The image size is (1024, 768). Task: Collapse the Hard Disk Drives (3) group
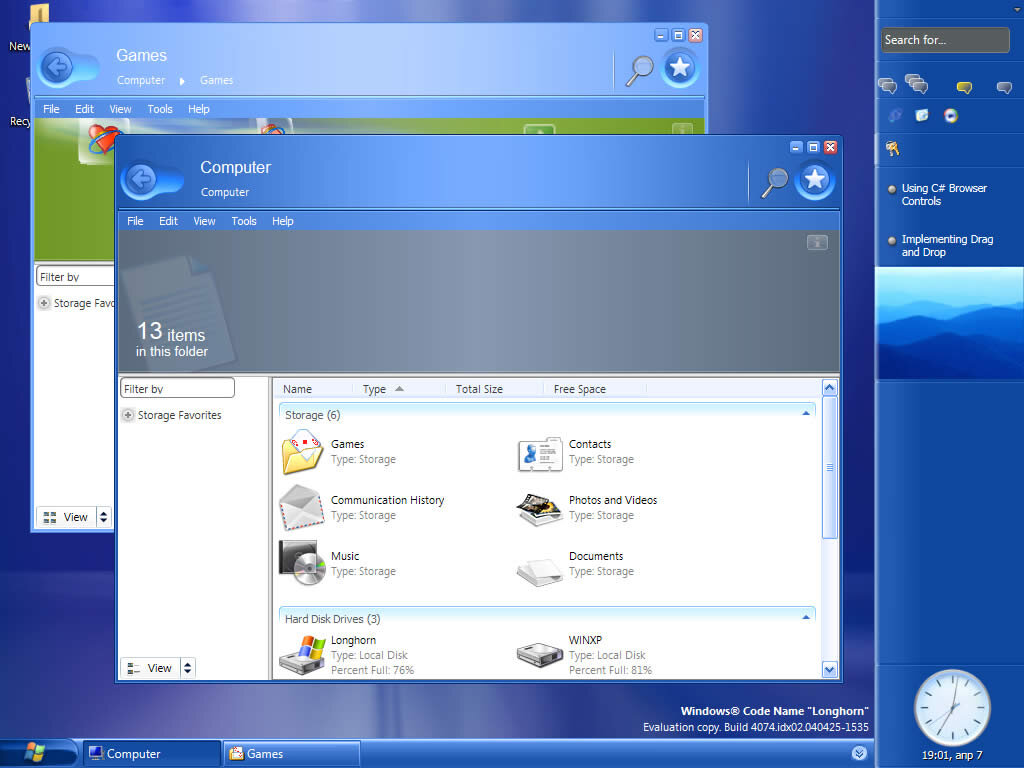click(x=806, y=618)
